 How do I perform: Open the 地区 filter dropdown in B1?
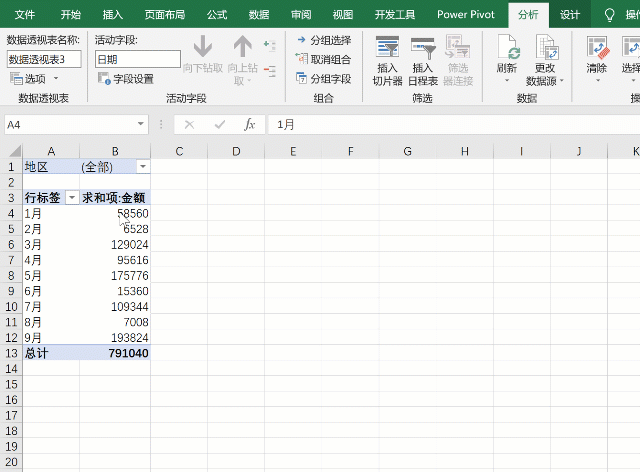[x=143, y=167]
